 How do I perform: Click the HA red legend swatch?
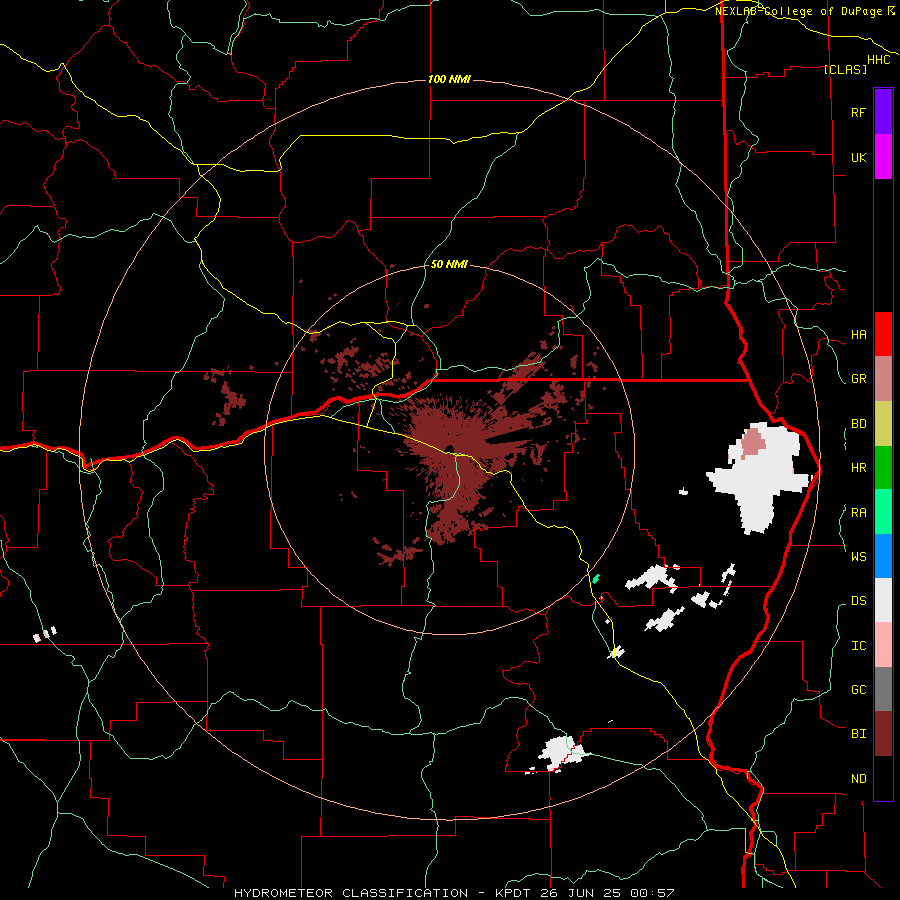click(883, 334)
